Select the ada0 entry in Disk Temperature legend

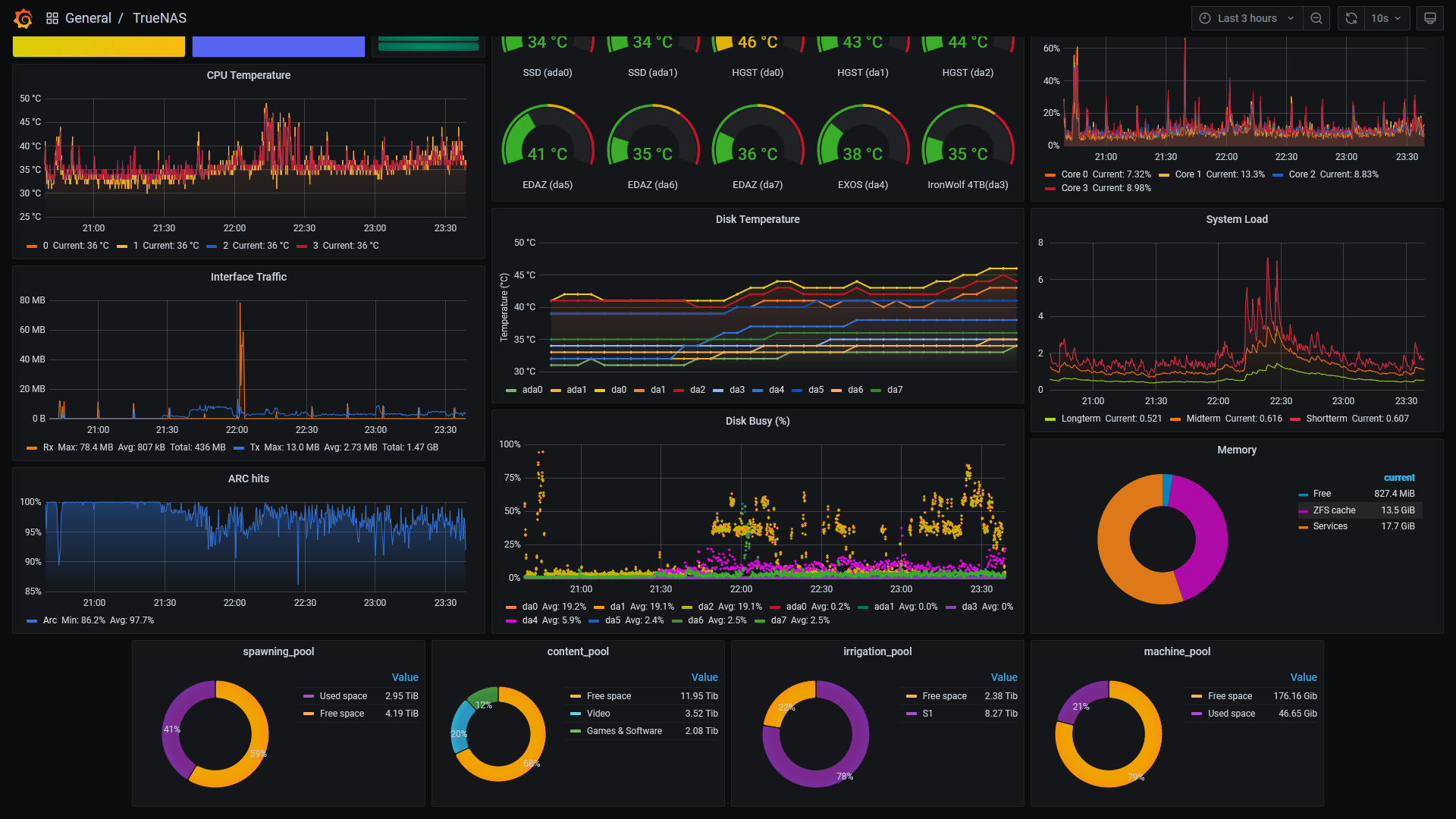[x=532, y=390]
